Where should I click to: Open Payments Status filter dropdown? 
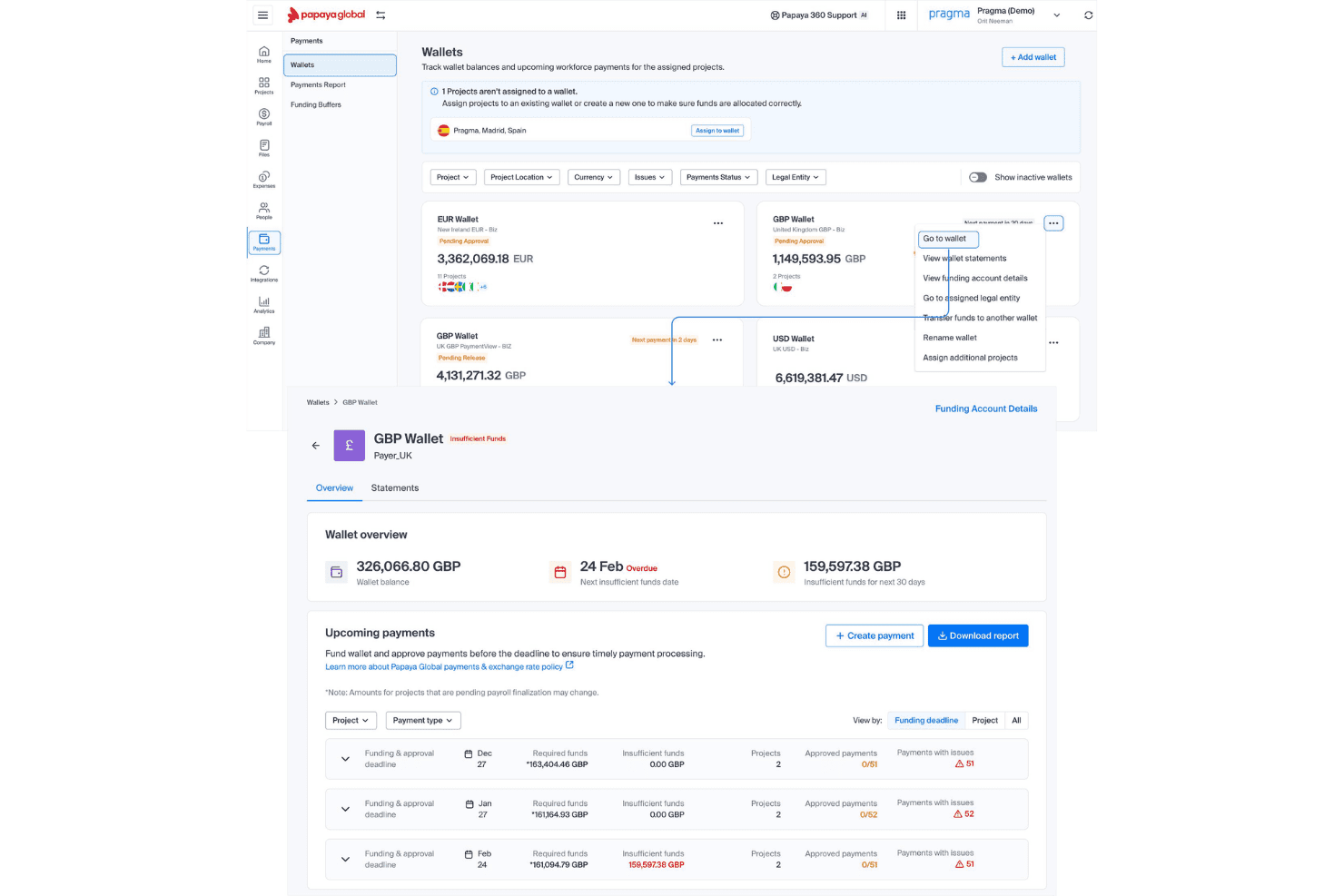[x=718, y=177]
